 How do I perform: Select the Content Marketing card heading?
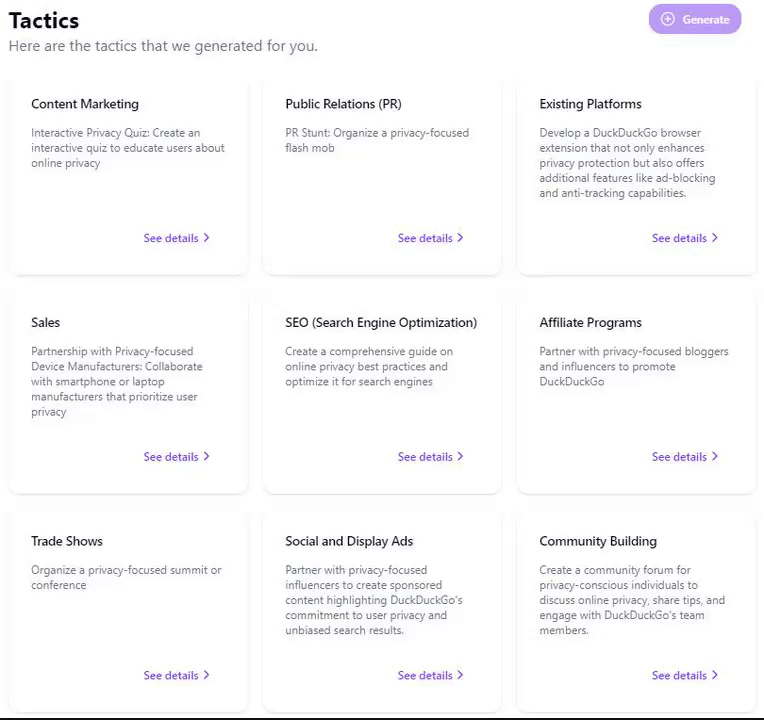click(85, 104)
